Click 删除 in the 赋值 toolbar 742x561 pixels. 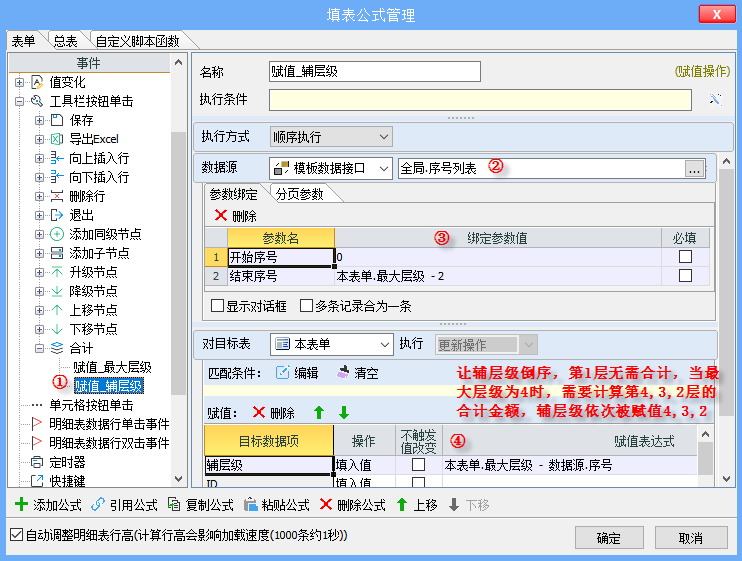coord(274,412)
